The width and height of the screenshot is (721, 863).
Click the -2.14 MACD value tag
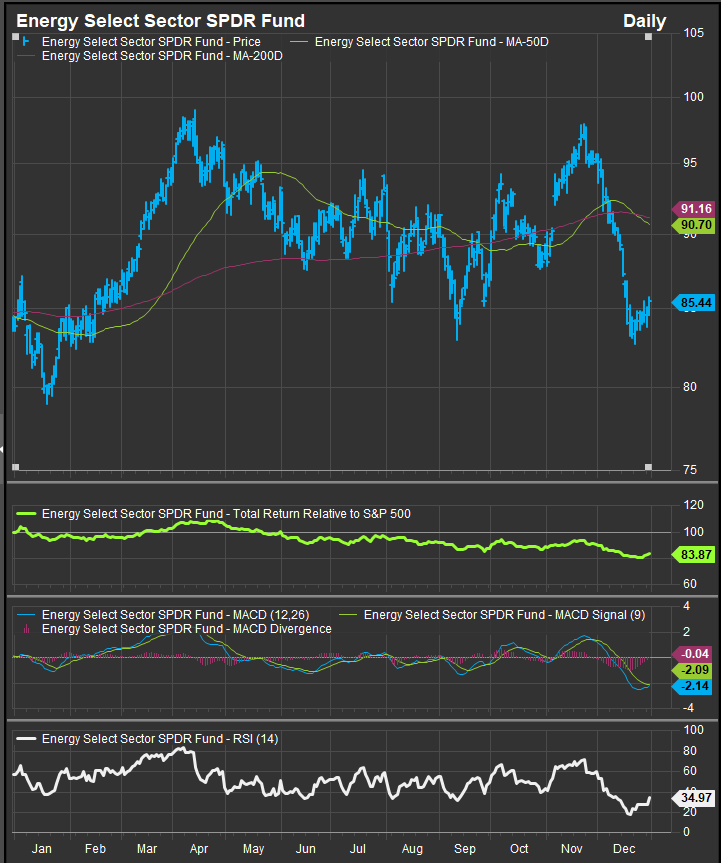[x=693, y=686]
